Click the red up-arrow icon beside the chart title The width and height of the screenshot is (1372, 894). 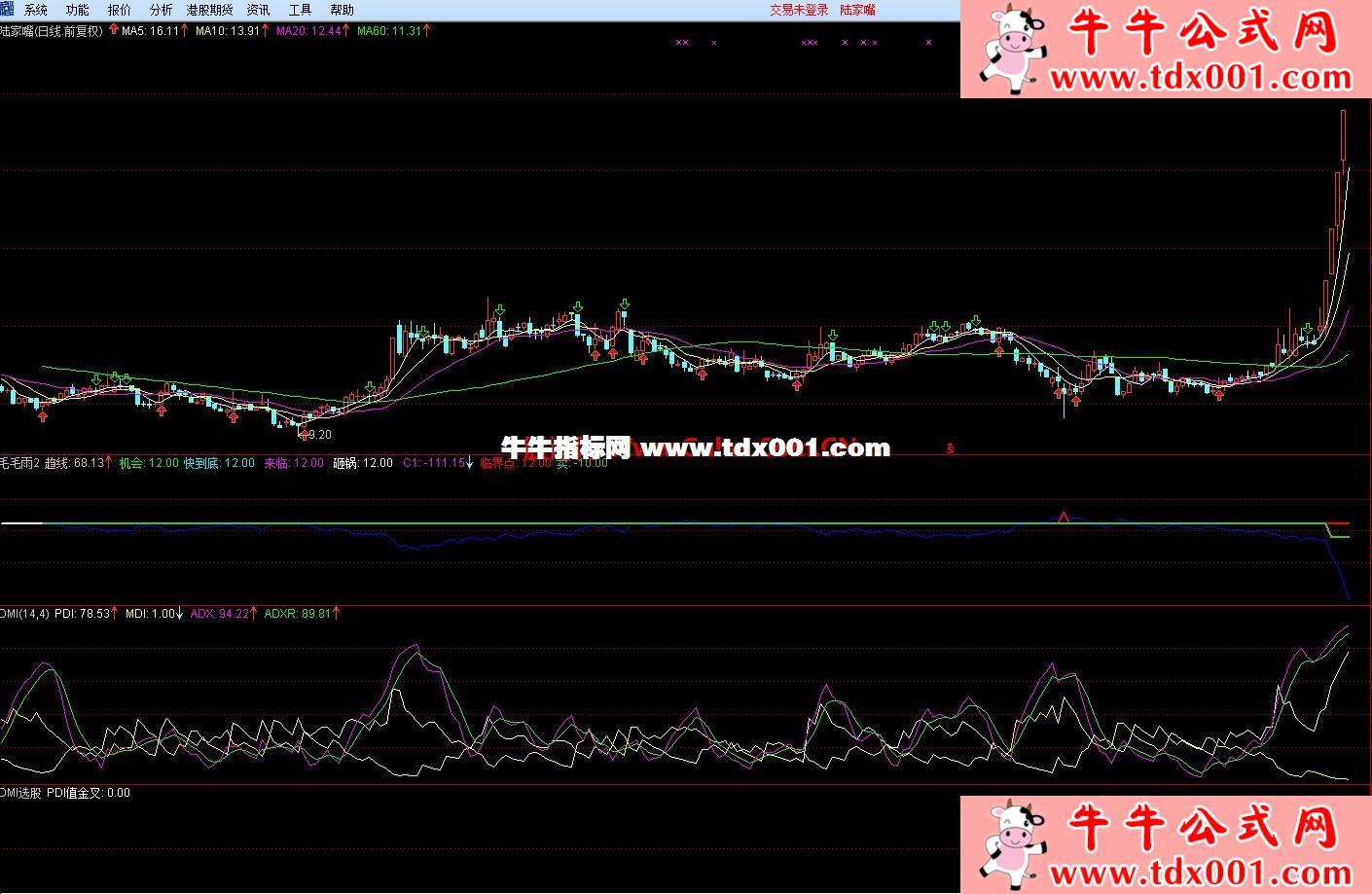click(x=114, y=30)
